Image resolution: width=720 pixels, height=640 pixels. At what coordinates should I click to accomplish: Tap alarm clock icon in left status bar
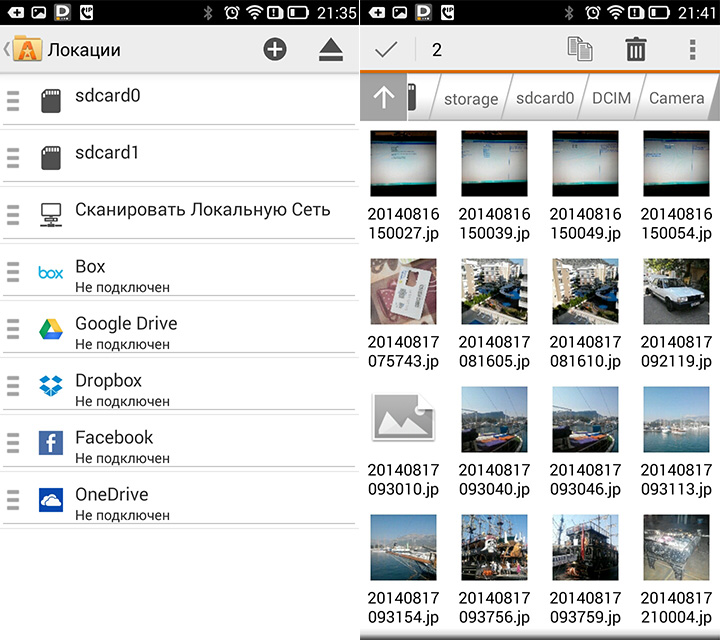pyautogui.click(x=231, y=12)
